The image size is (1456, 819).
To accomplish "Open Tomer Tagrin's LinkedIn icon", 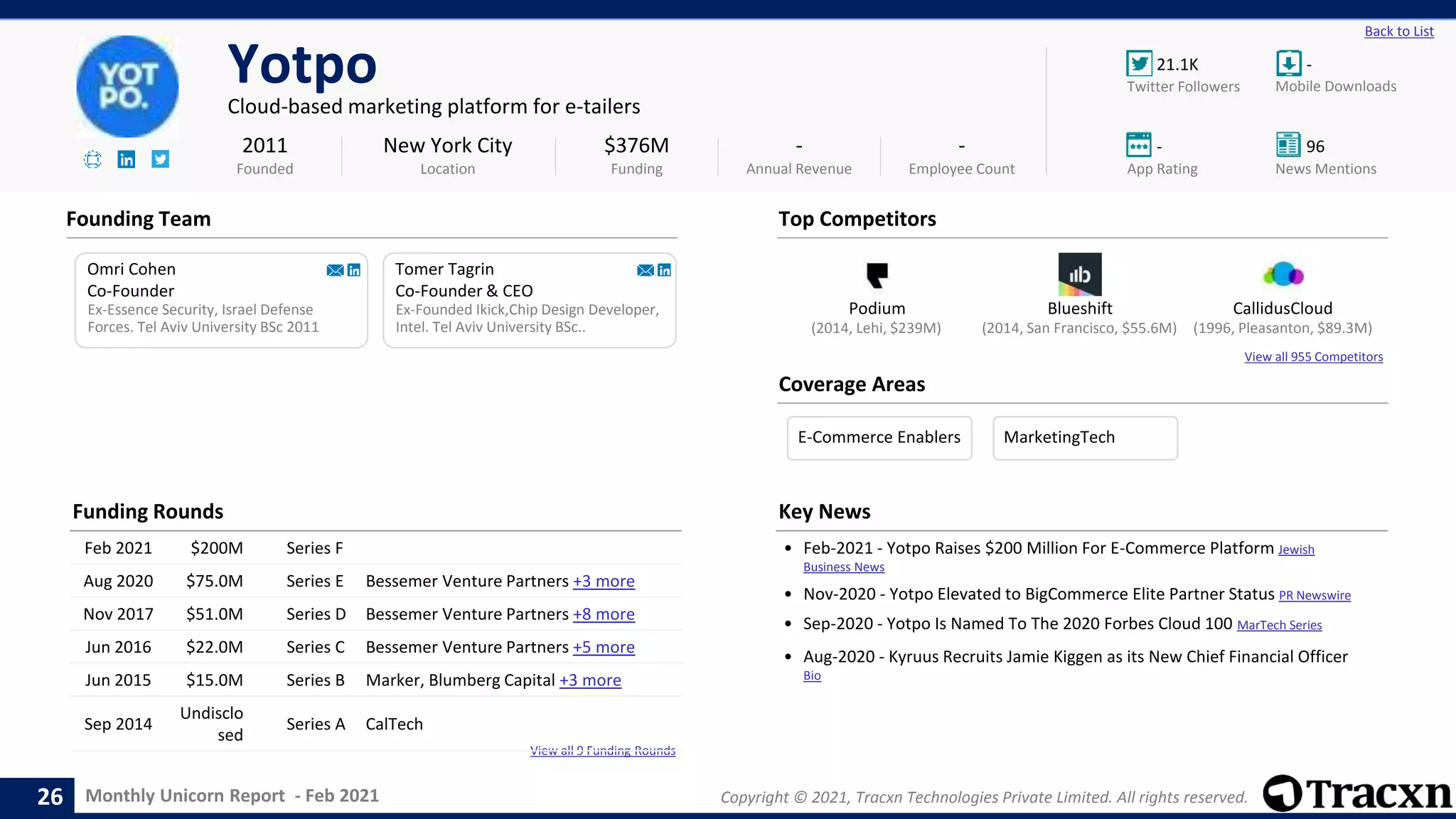I will point(665,270).
